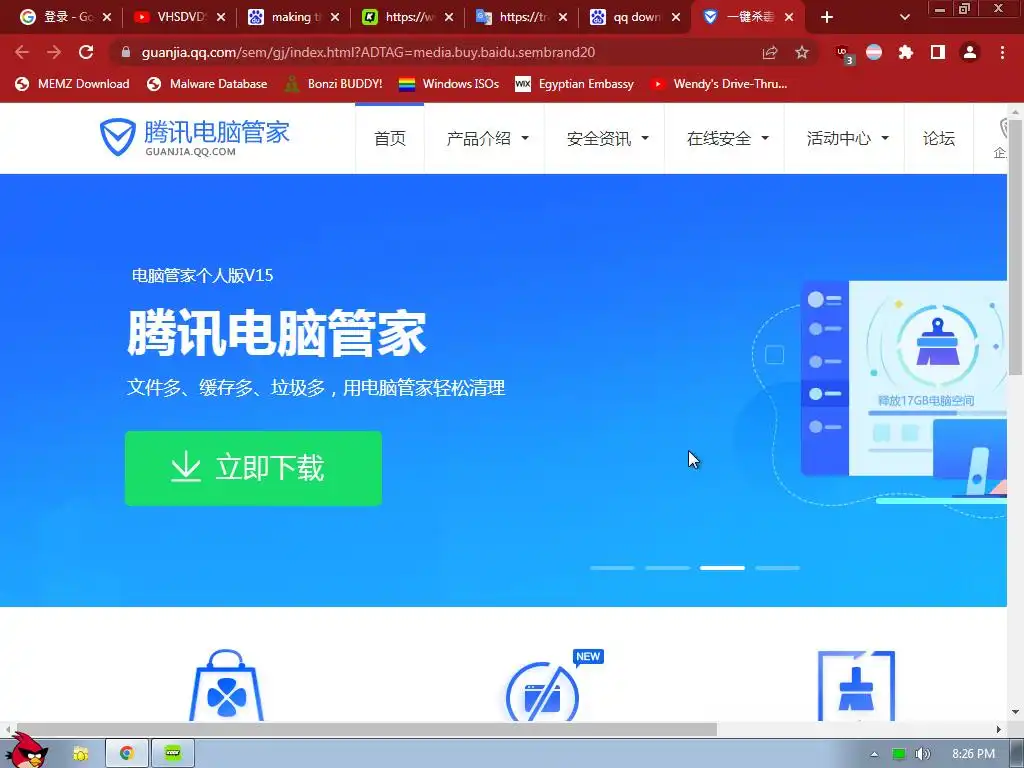Image resolution: width=1024 pixels, height=768 pixels.
Task: Click the green app taskbar icon
Action: tap(172, 753)
